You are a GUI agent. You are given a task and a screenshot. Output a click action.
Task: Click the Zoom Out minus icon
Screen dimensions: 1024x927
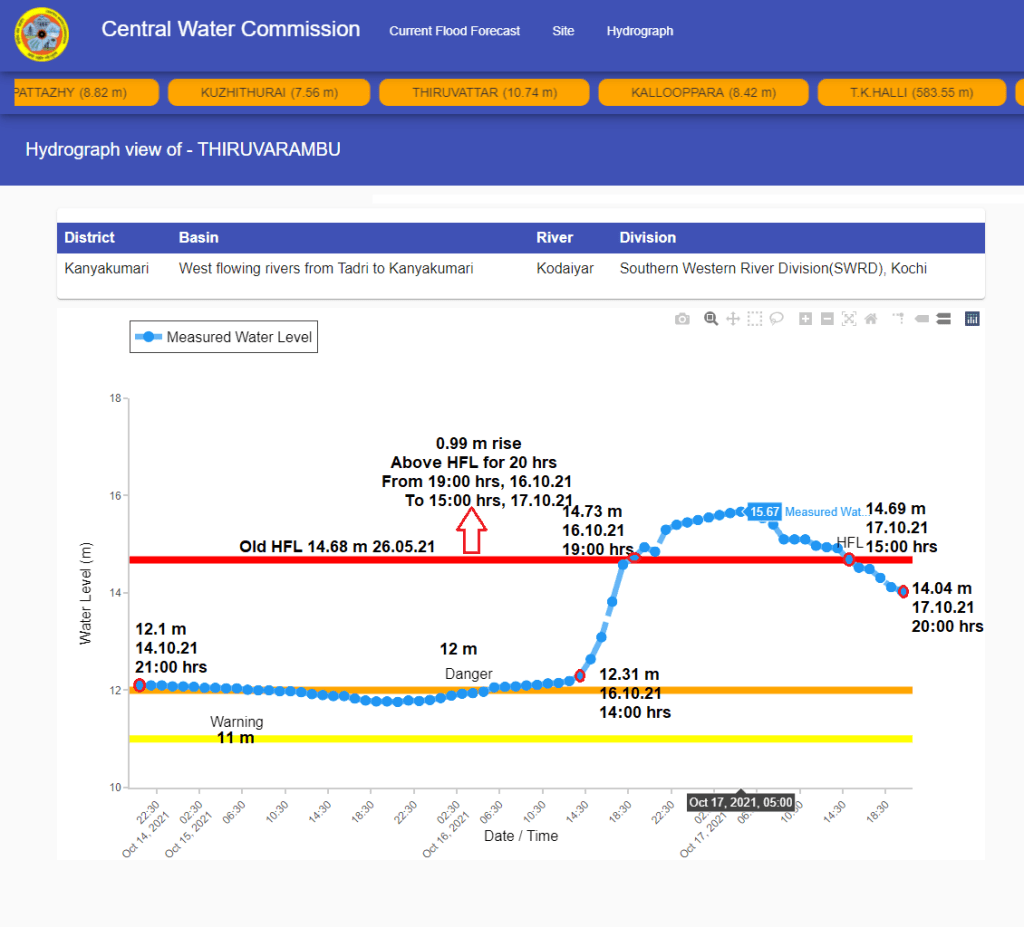(x=827, y=319)
